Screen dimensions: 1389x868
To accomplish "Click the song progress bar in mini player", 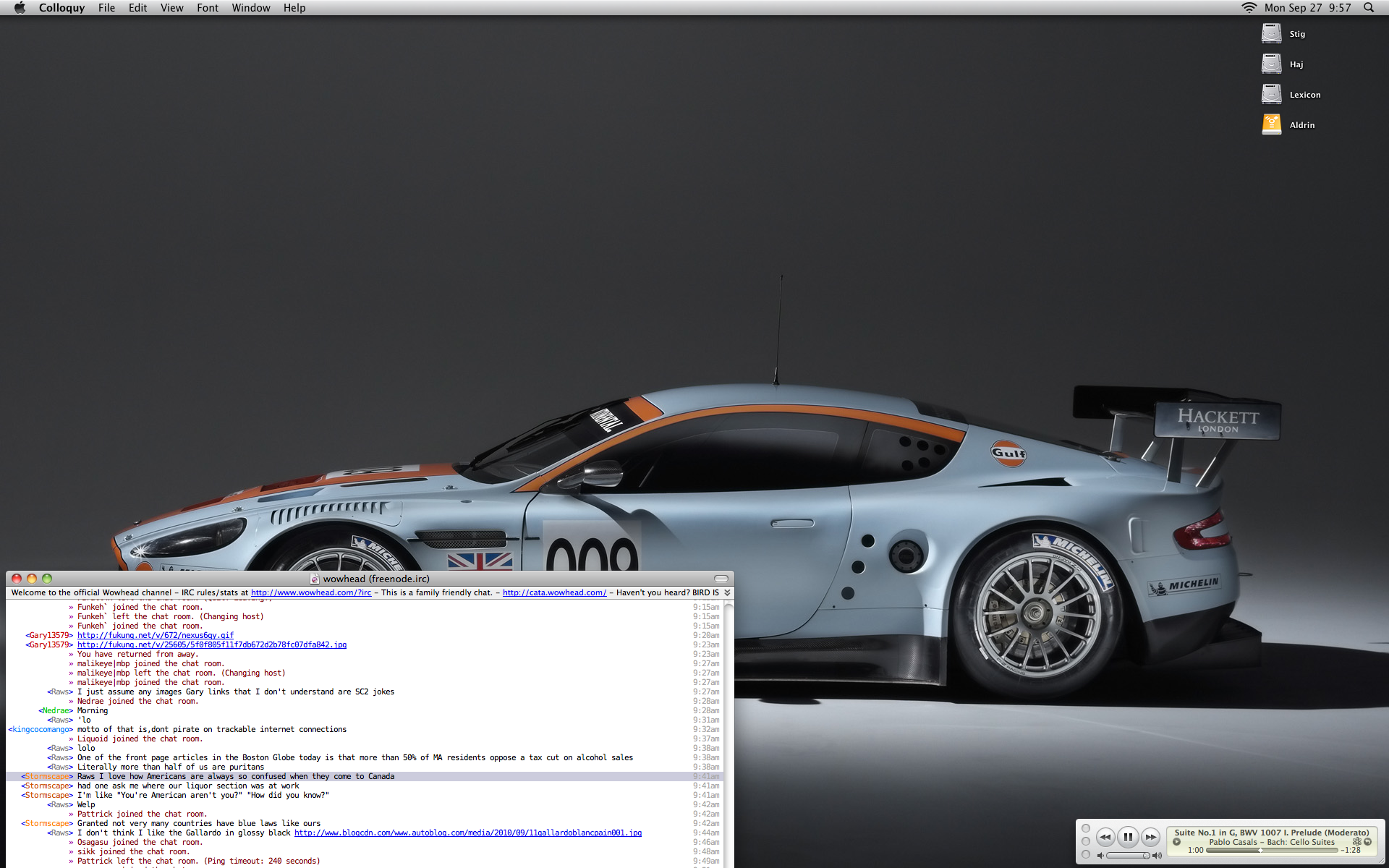I will (1271, 851).
